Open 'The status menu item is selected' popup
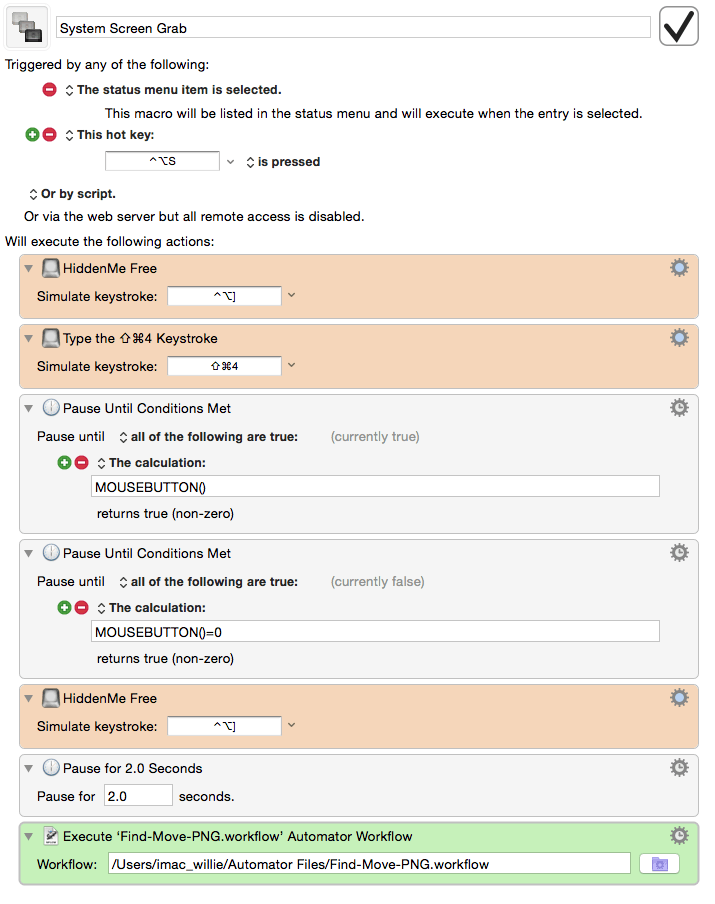The image size is (715, 904). click(x=173, y=90)
